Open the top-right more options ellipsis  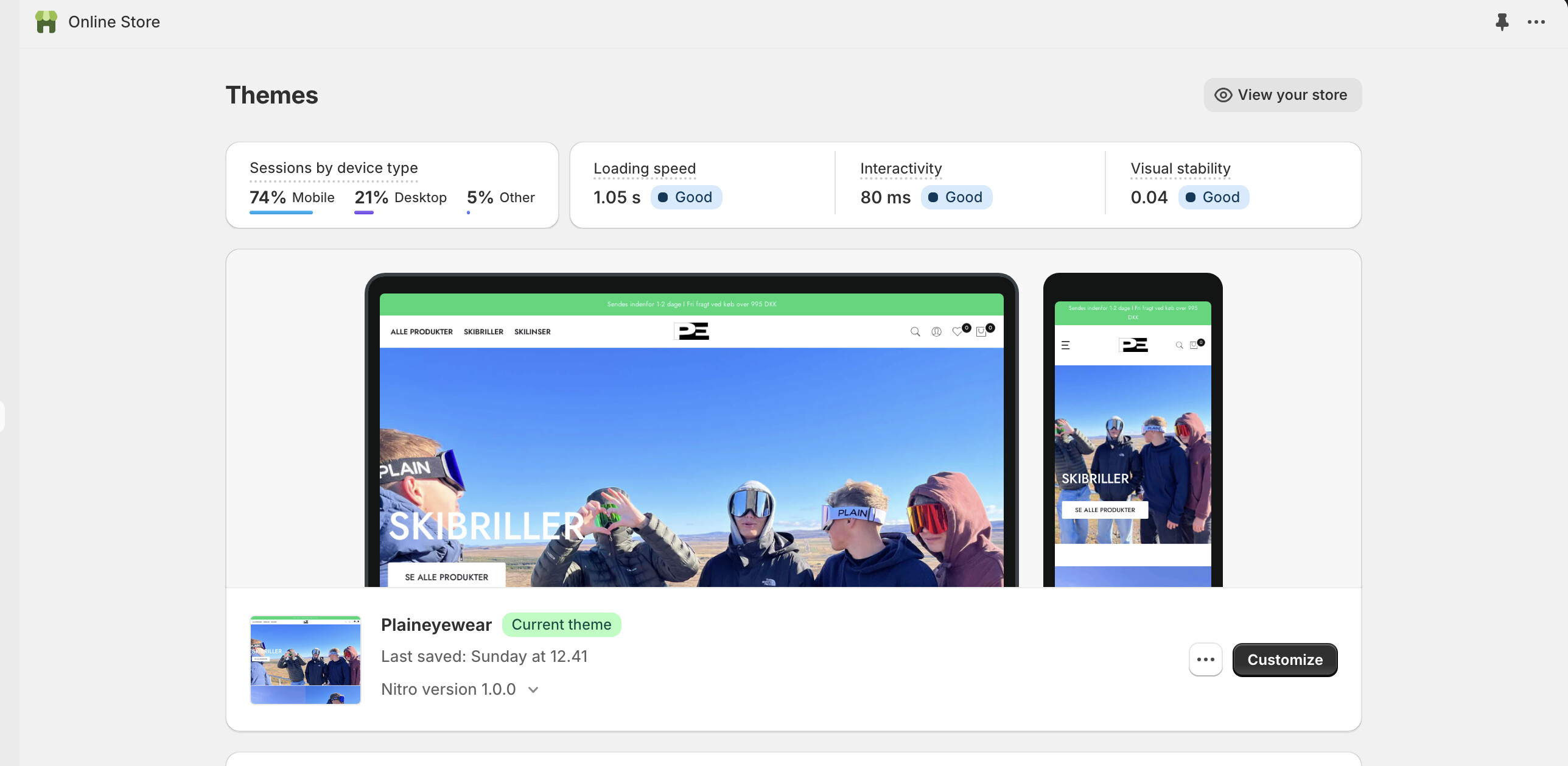[1536, 22]
